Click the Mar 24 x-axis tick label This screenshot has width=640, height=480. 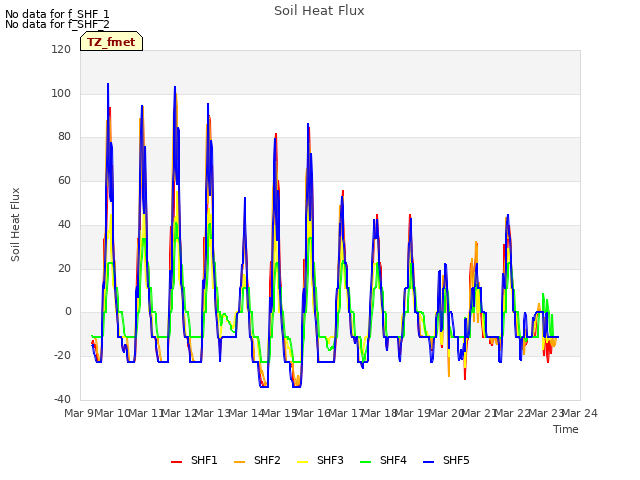coord(580,413)
